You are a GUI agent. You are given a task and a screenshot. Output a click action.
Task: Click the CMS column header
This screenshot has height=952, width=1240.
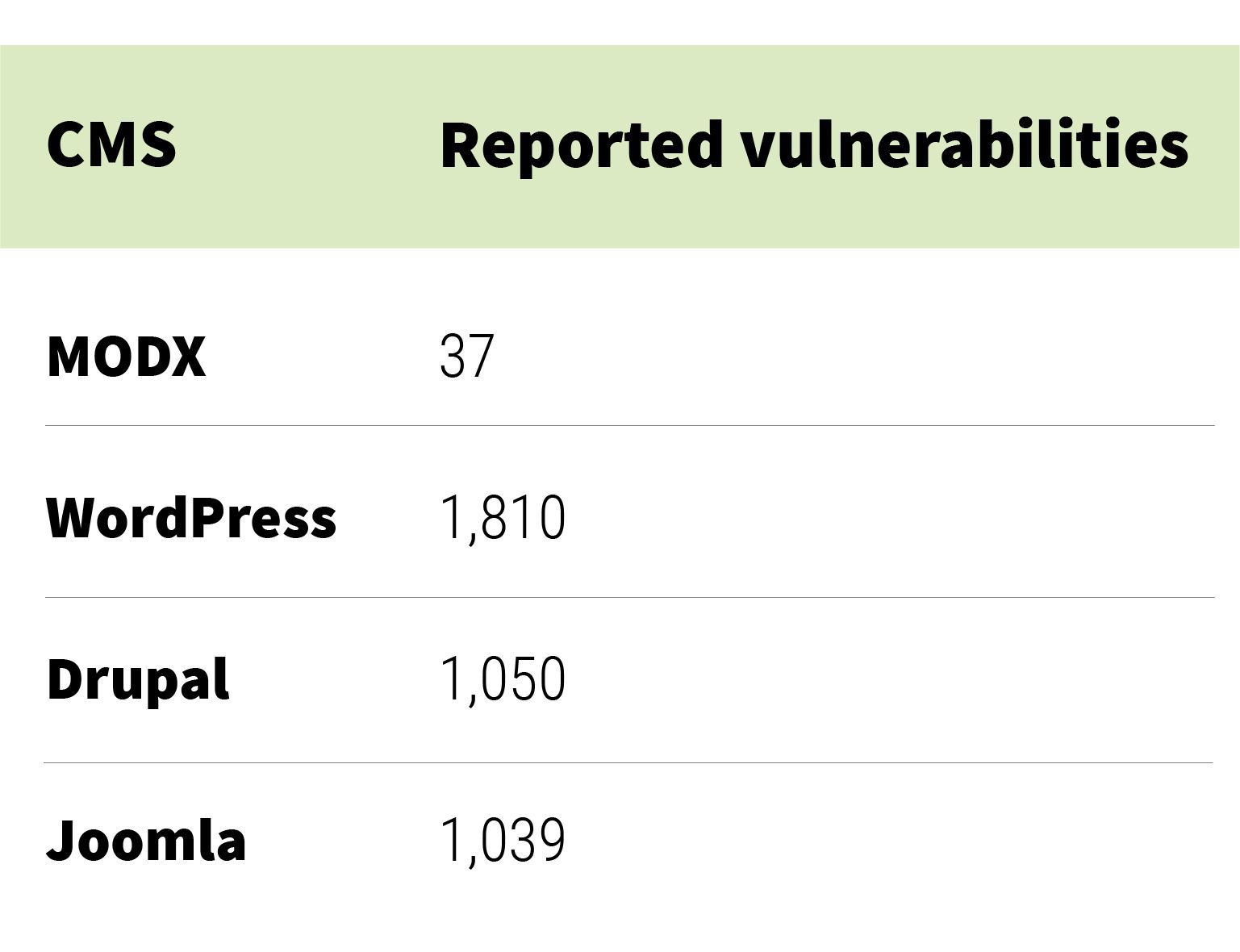[111, 144]
